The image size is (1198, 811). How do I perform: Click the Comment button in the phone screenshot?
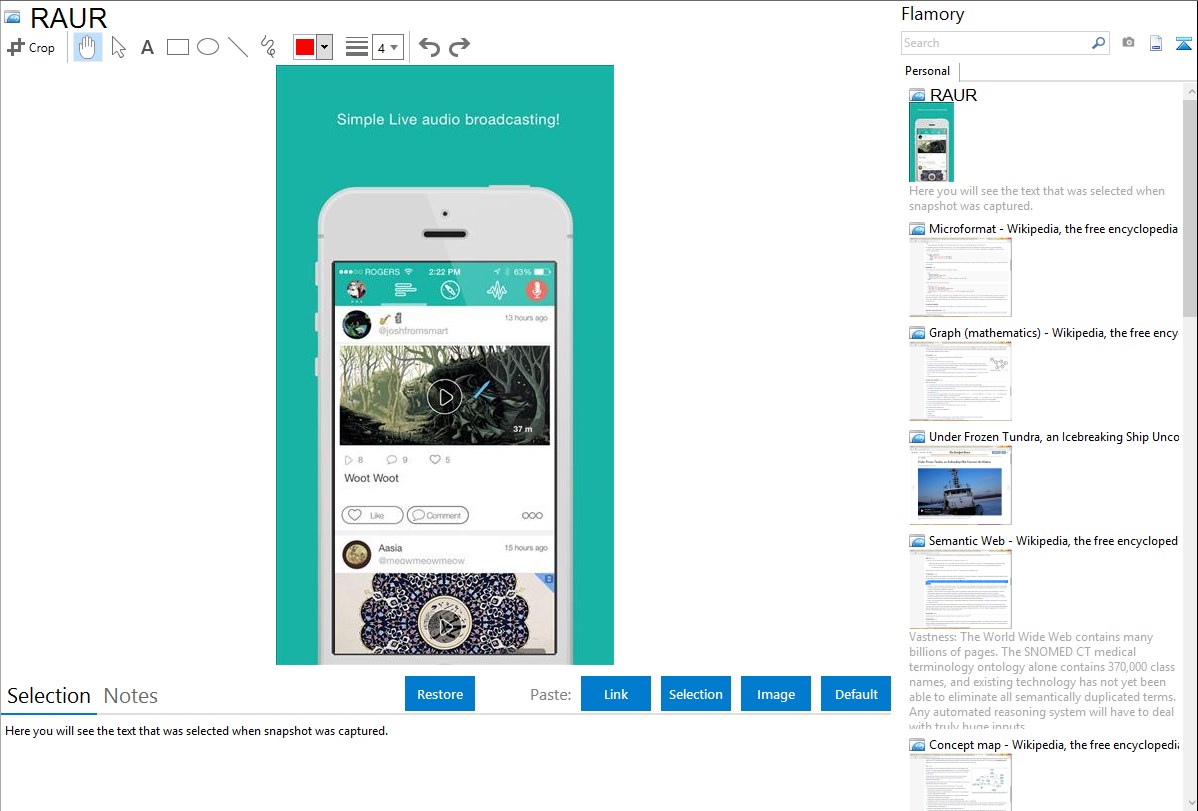(438, 515)
